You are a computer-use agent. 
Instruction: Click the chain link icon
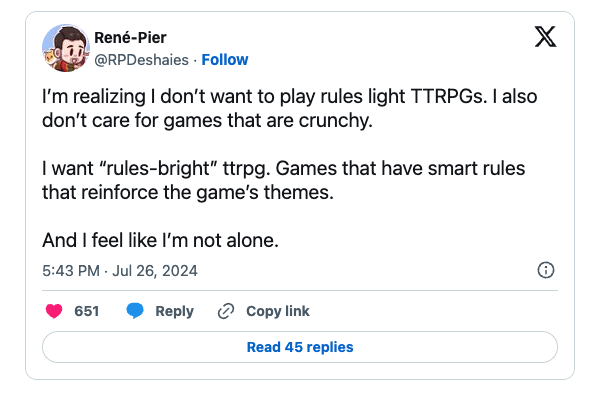point(226,311)
